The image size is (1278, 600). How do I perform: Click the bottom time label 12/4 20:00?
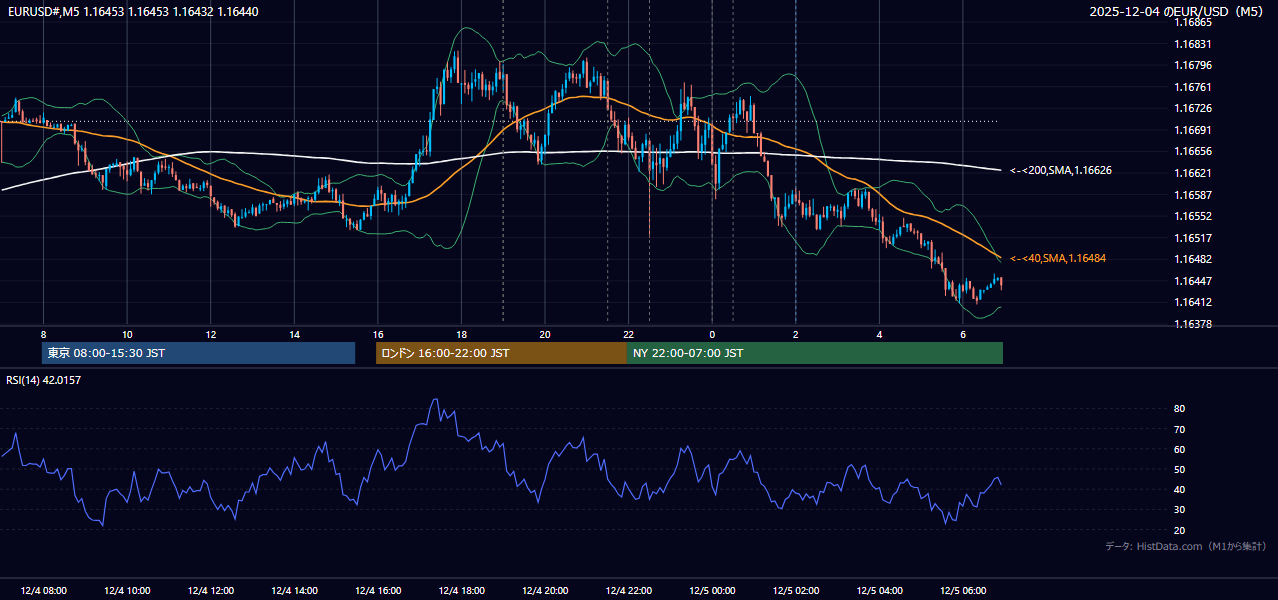click(x=545, y=591)
